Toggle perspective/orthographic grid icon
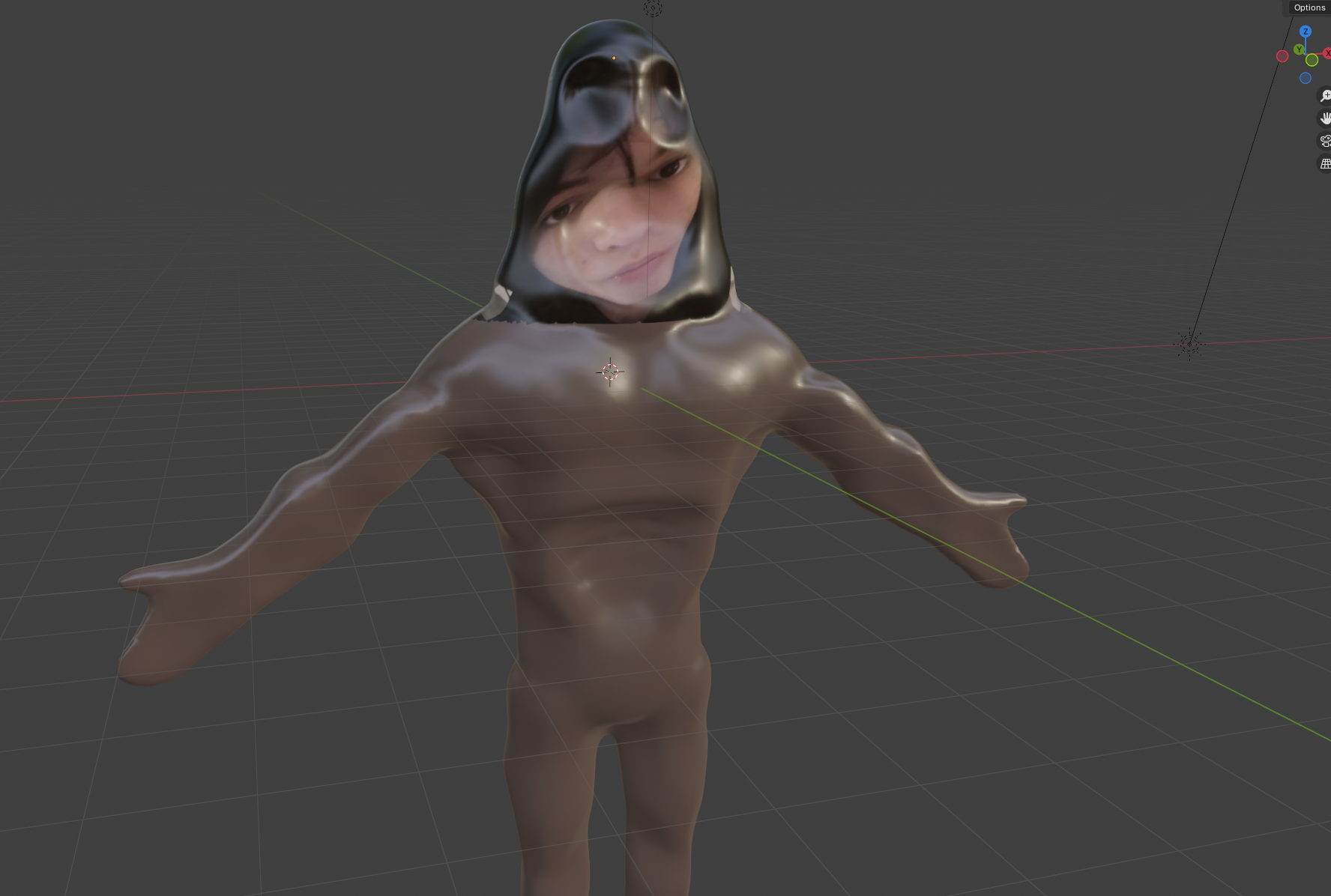 tap(1325, 163)
